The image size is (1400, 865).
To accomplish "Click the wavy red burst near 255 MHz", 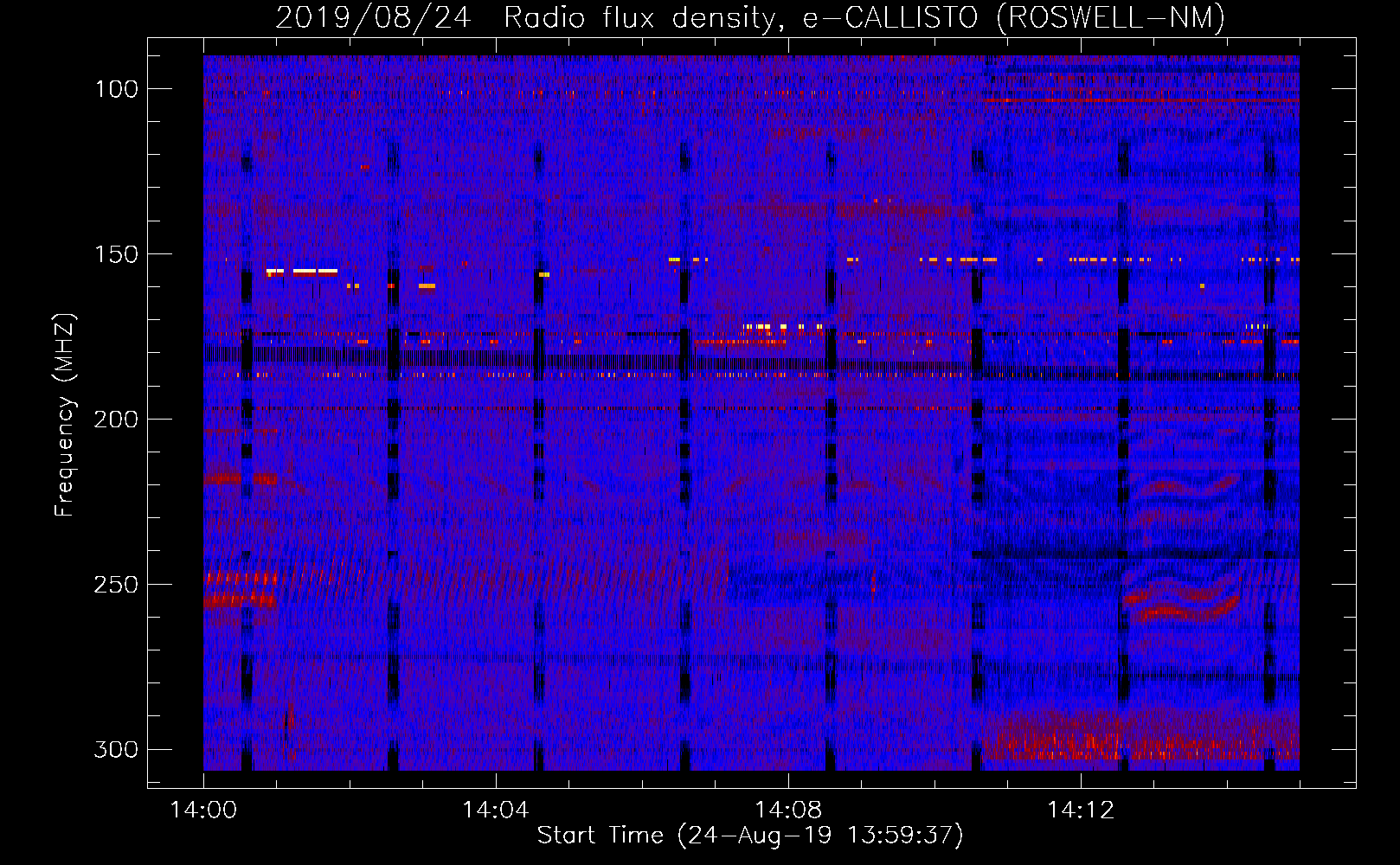I will (1182, 603).
